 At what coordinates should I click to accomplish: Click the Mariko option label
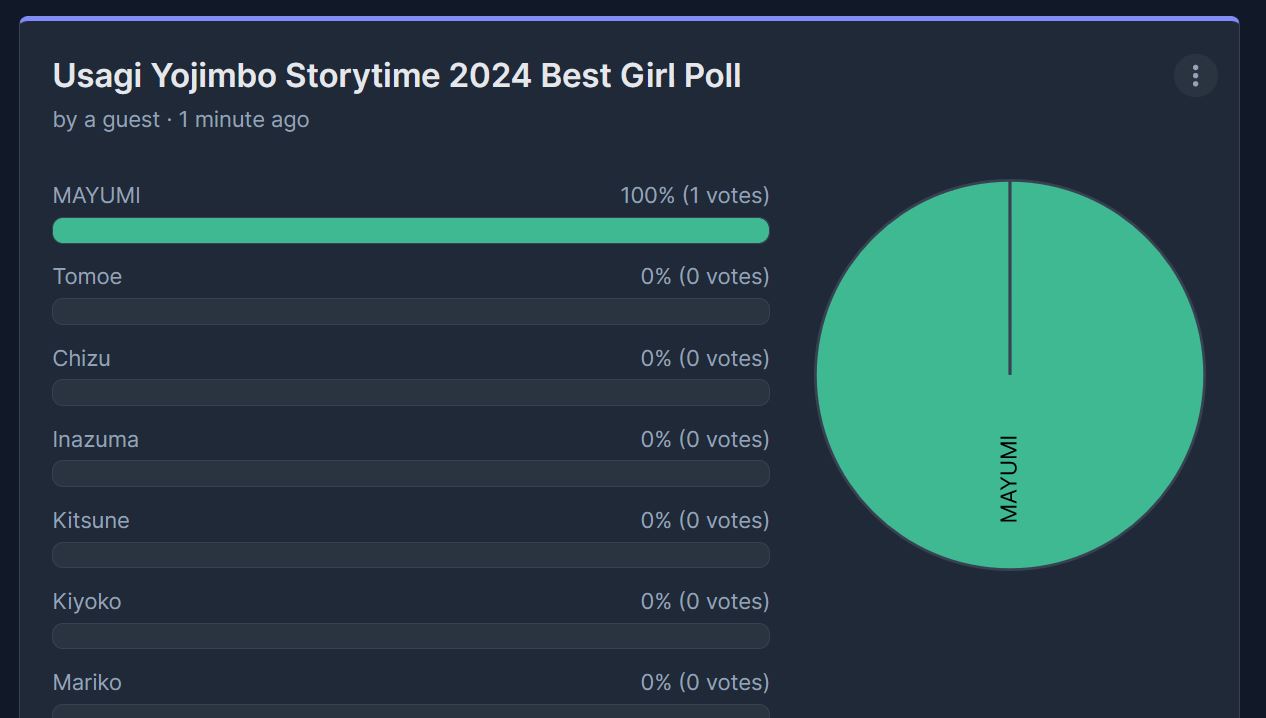pos(87,683)
